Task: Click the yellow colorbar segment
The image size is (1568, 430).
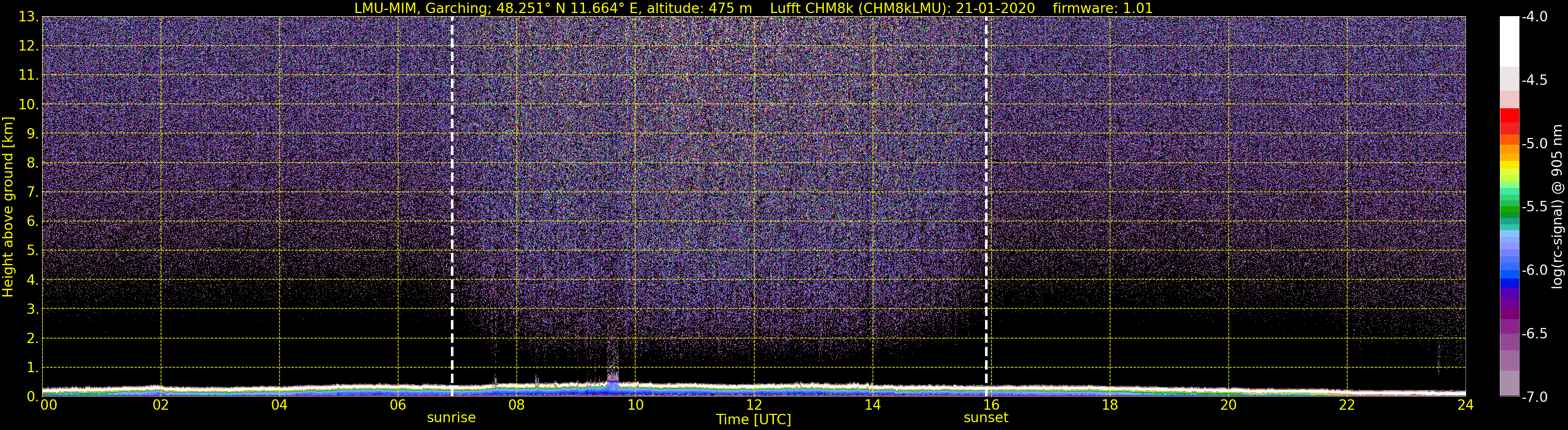Action: [1510, 165]
